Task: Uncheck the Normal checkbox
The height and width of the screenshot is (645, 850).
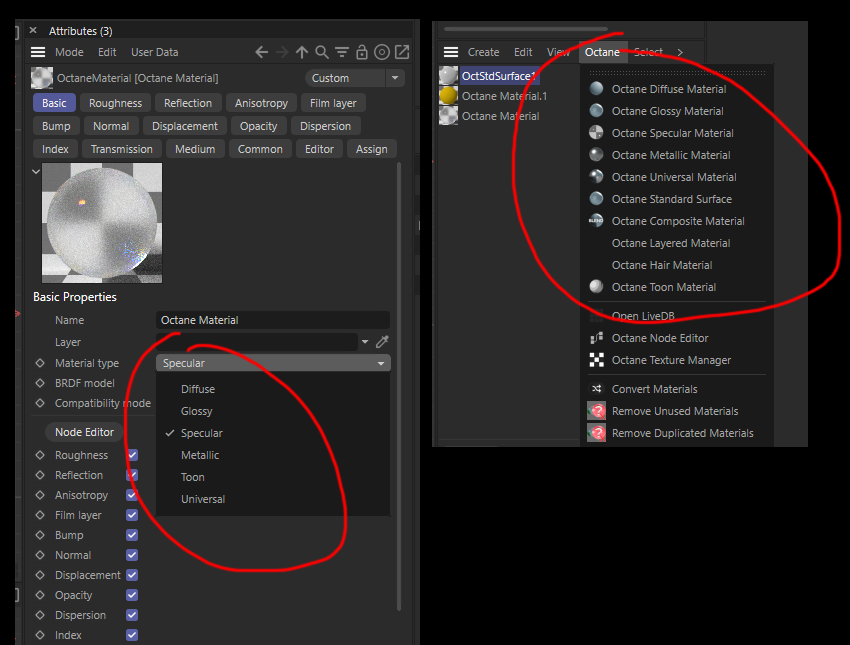Action: pos(132,555)
